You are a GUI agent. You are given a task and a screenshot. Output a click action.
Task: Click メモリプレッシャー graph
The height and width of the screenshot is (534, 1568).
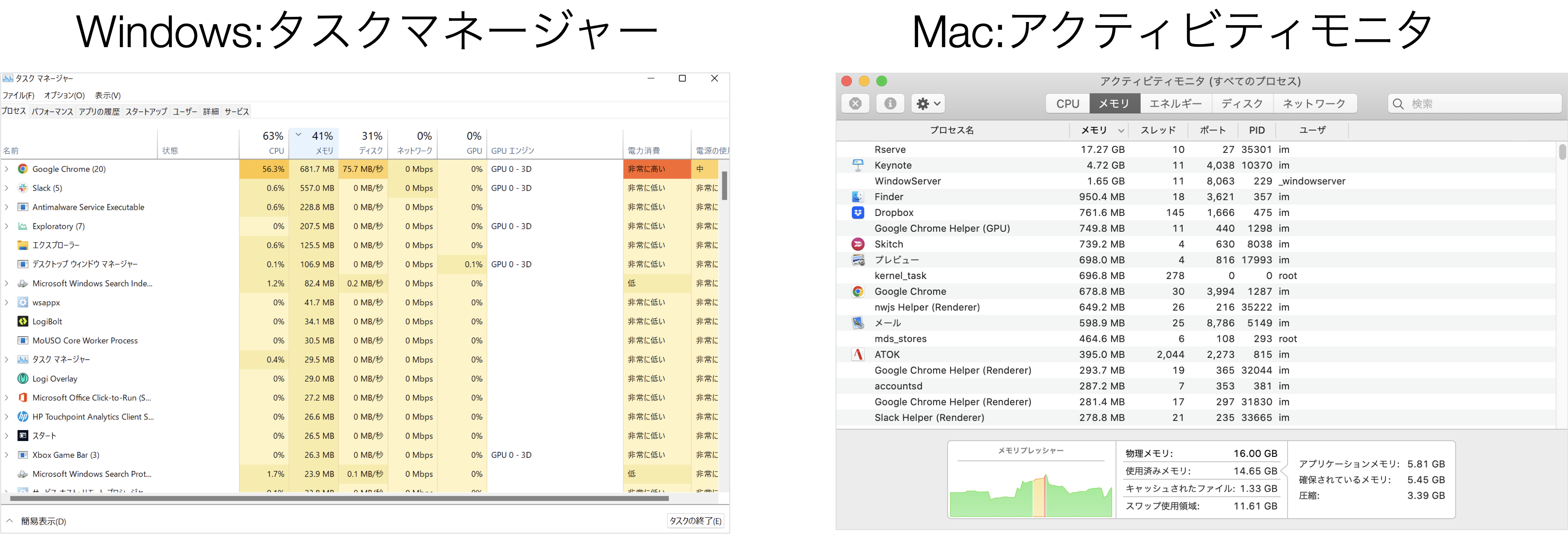pyautogui.click(x=1031, y=495)
